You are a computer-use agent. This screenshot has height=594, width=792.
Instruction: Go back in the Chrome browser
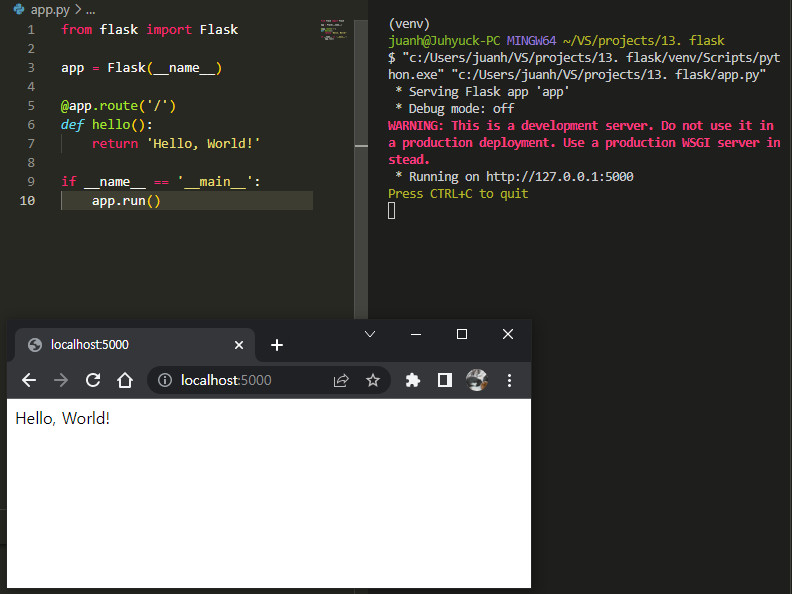click(x=29, y=380)
